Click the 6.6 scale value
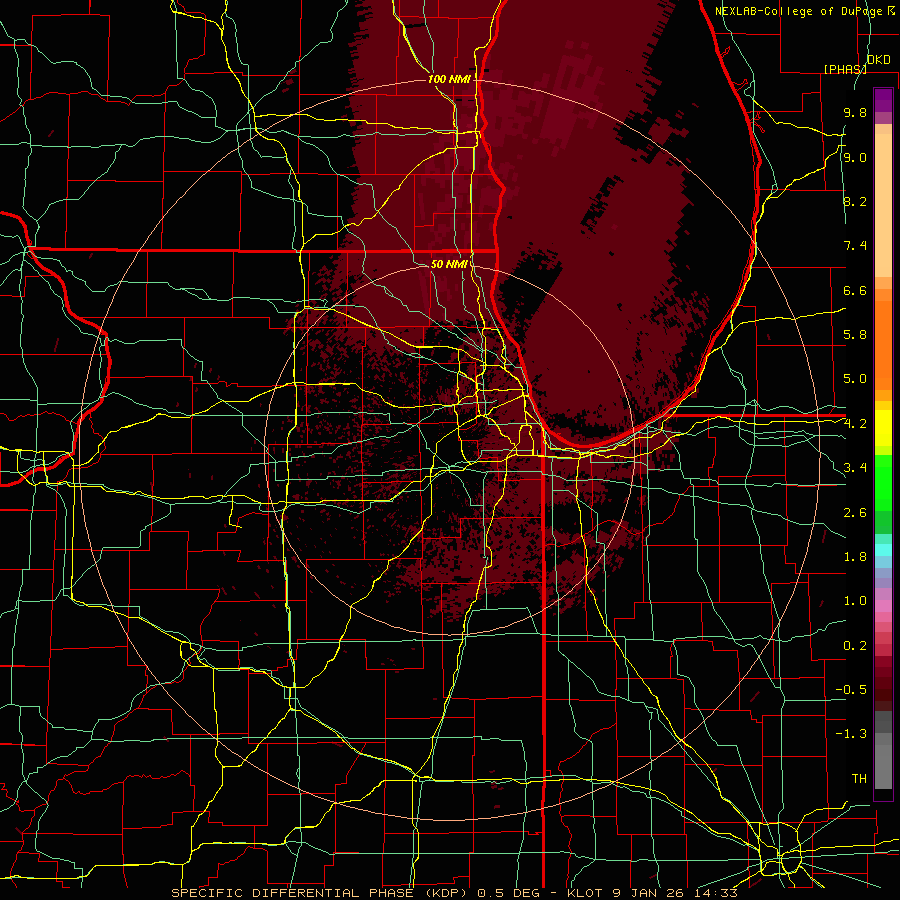This screenshot has width=900, height=900. [x=855, y=290]
